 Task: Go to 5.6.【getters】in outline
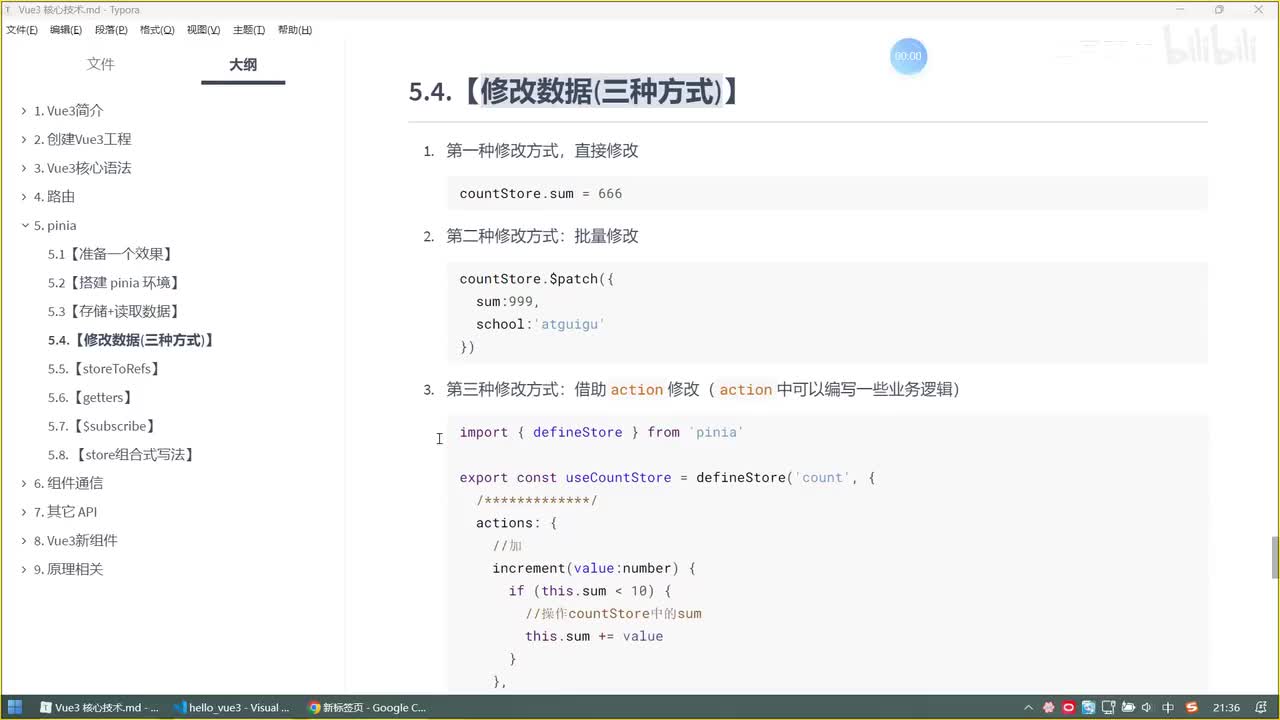[x=90, y=398]
